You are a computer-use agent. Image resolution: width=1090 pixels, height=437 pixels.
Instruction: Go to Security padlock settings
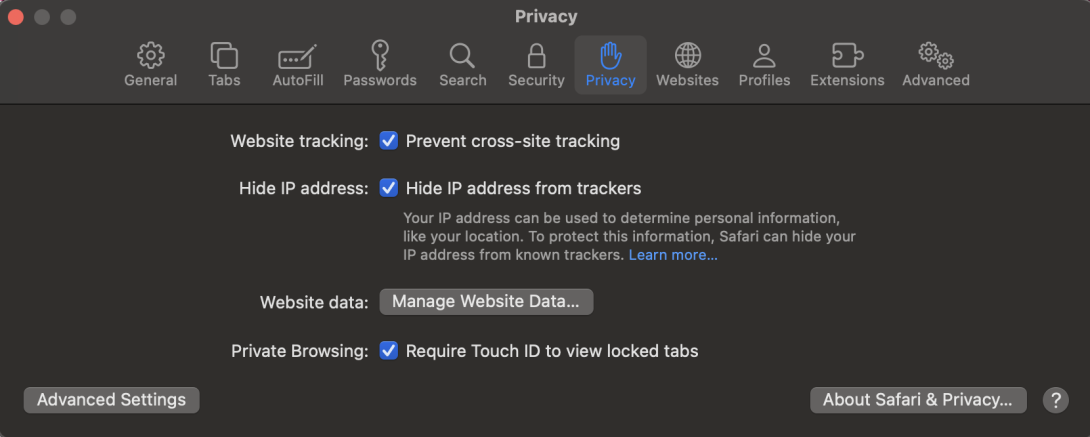coord(536,64)
